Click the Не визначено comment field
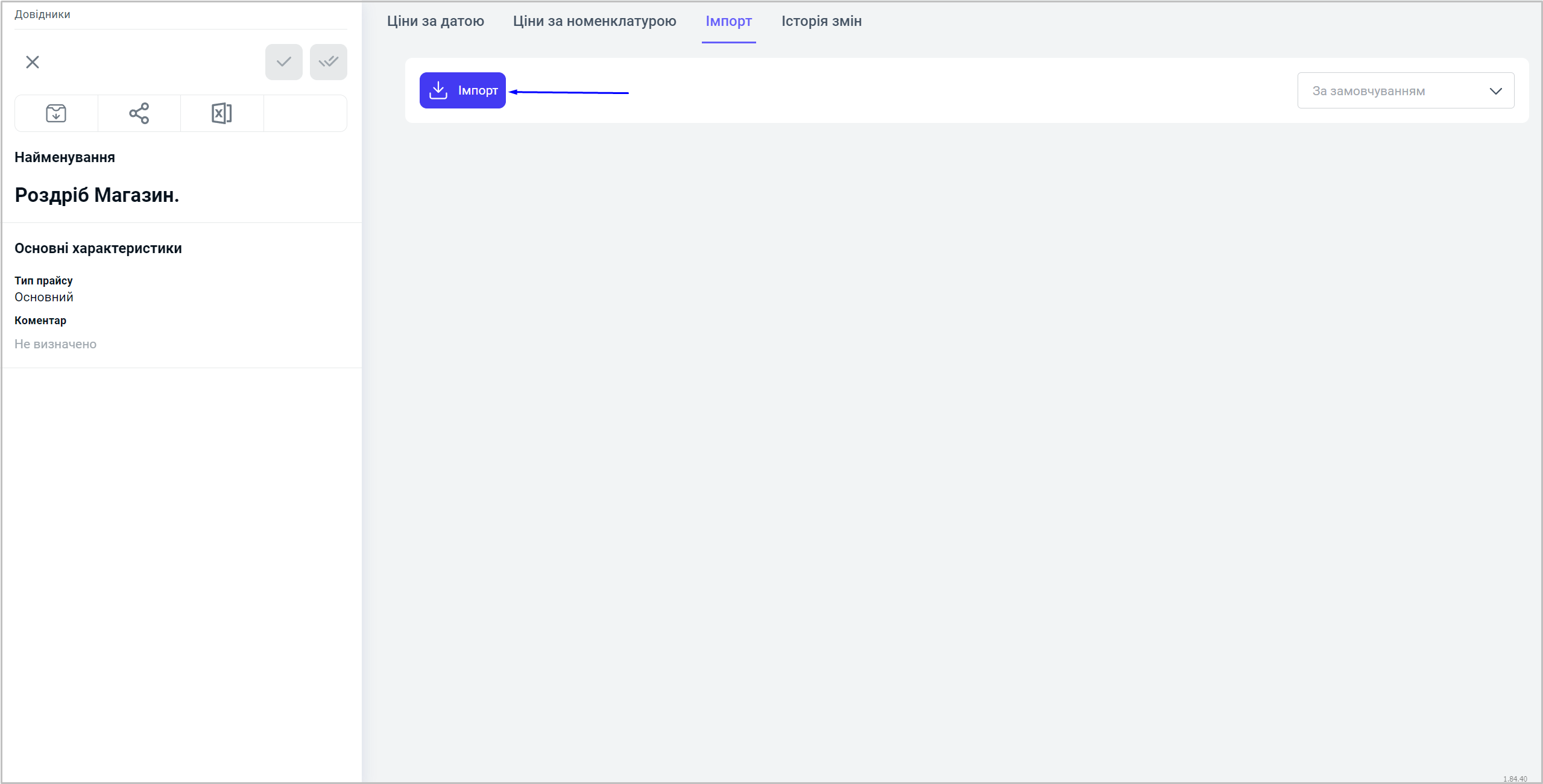Viewport: 1543px width, 784px height. 55,344
